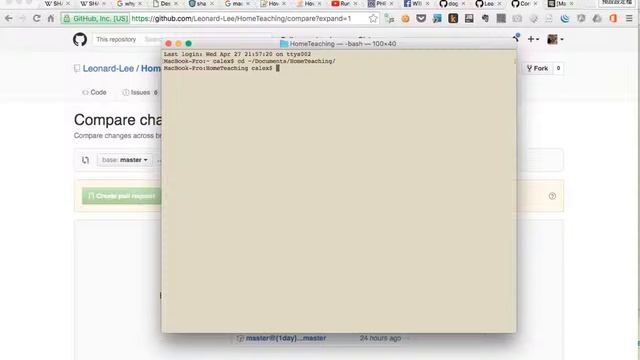Viewport: 640px width, 360px height.
Task: Click the JS extension icon beside the star
Action: [389, 18]
